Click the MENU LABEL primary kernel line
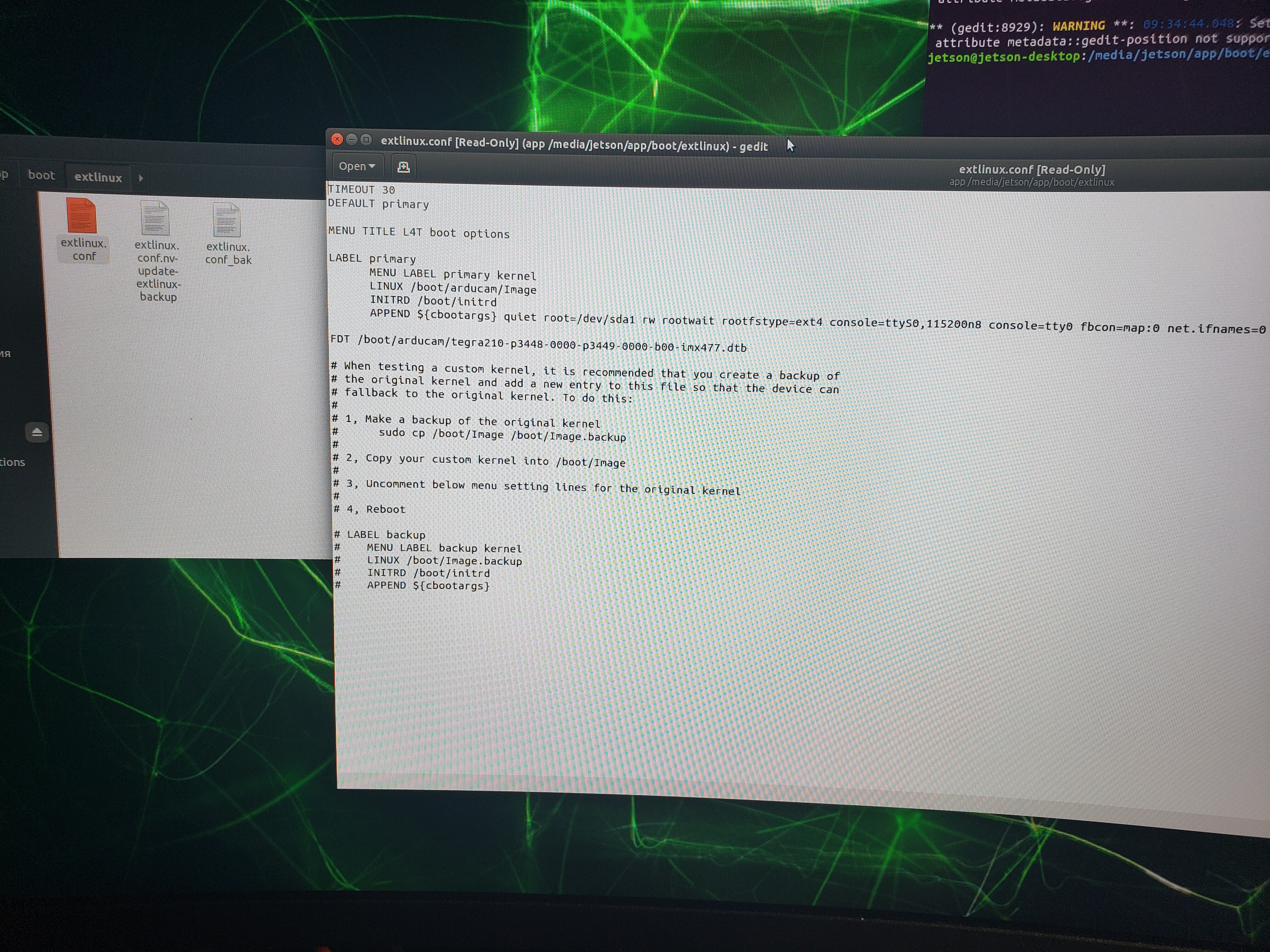 pos(452,274)
